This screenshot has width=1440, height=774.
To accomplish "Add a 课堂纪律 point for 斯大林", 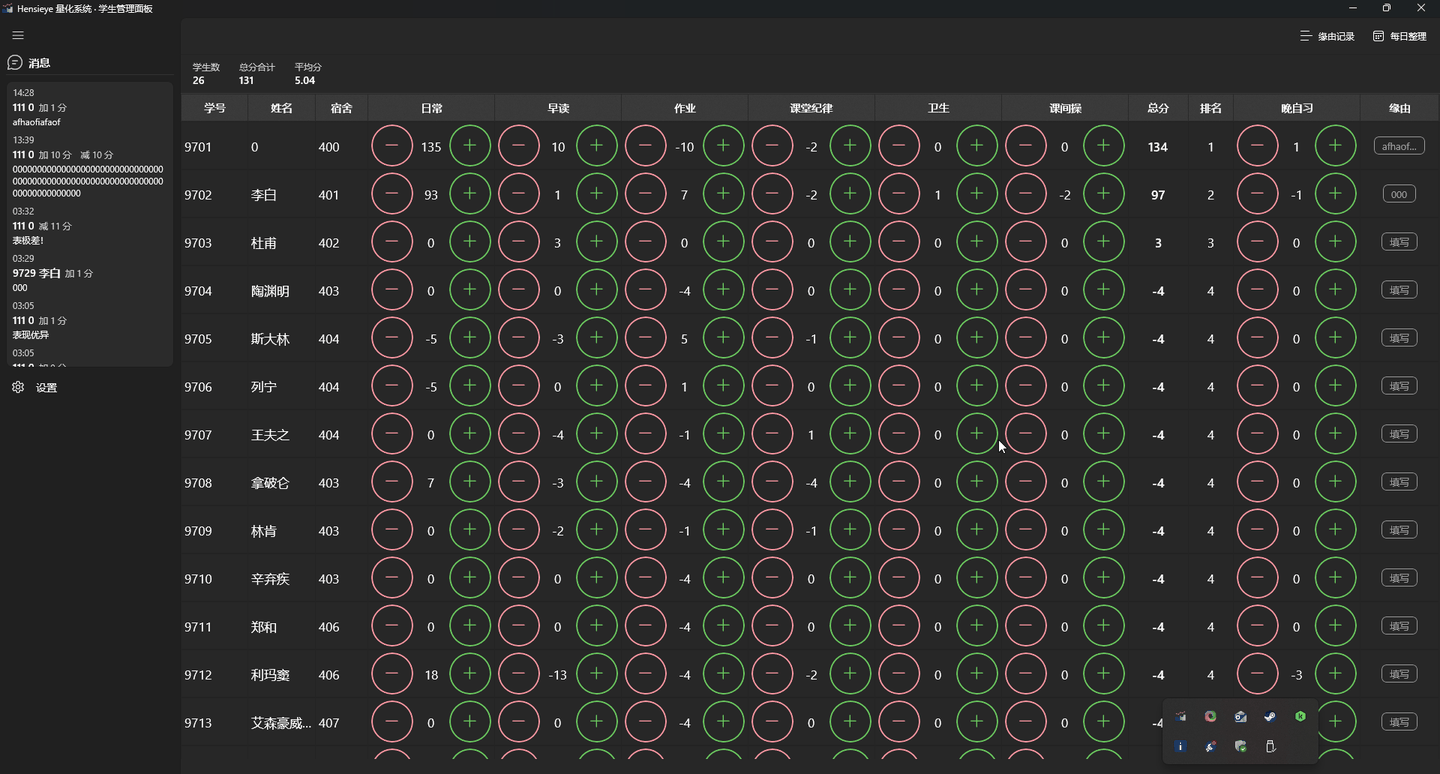I will (850, 339).
